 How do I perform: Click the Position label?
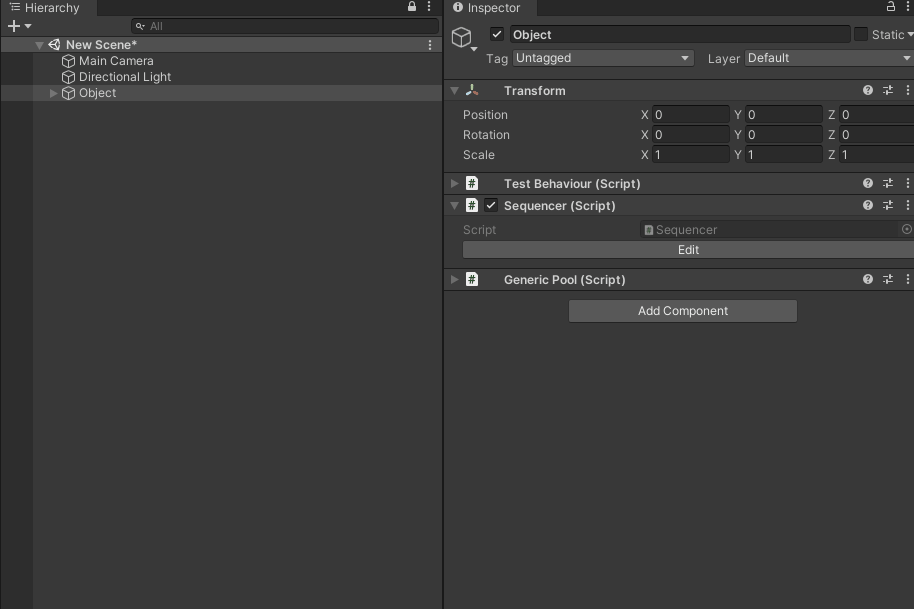[x=485, y=115]
